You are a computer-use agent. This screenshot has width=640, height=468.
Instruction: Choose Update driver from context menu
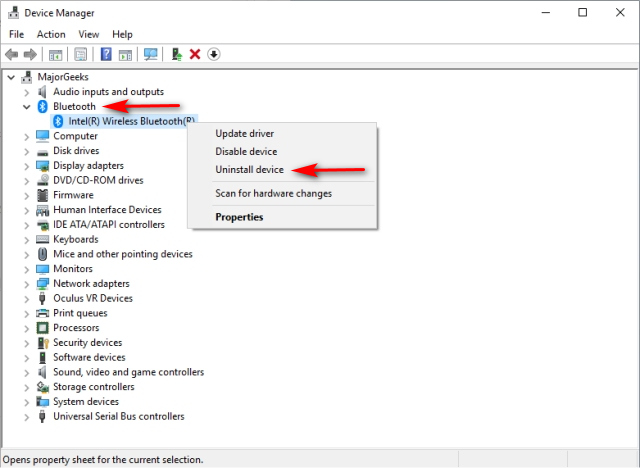tap(282, 133)
